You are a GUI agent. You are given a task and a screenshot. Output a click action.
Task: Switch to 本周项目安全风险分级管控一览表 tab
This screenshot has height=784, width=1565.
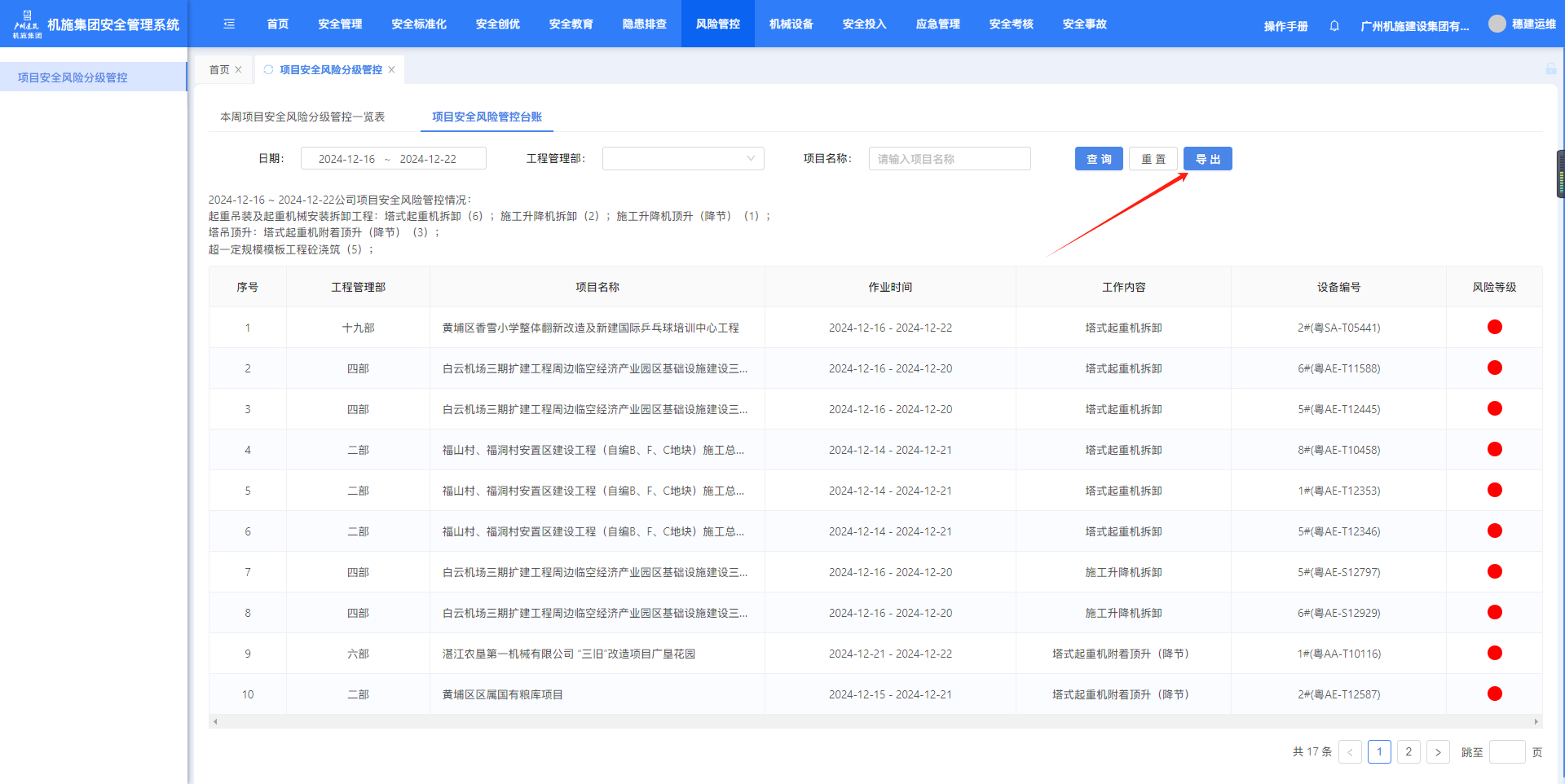[x=302, y=117]
